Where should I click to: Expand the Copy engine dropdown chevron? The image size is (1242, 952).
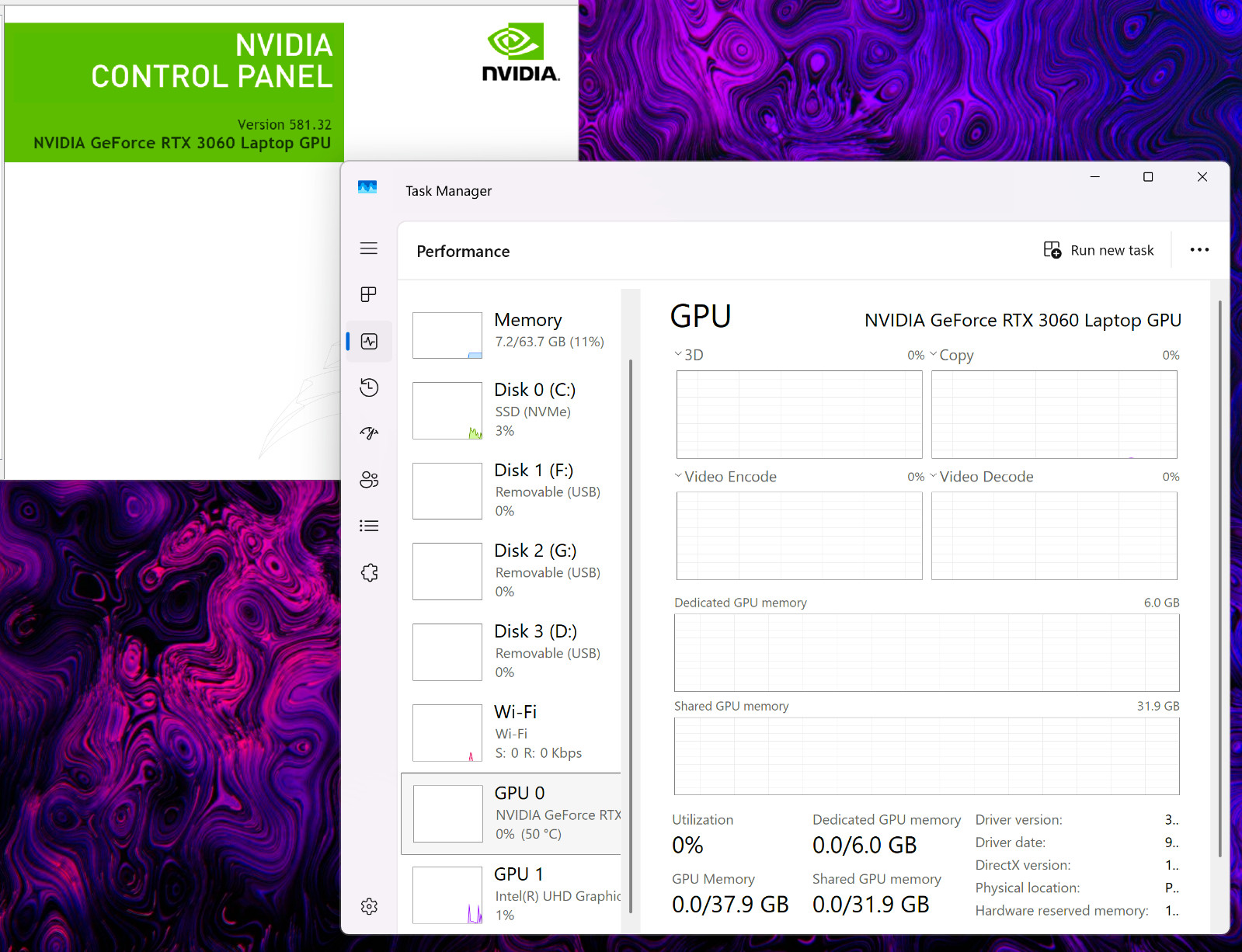tap(933, 354)
